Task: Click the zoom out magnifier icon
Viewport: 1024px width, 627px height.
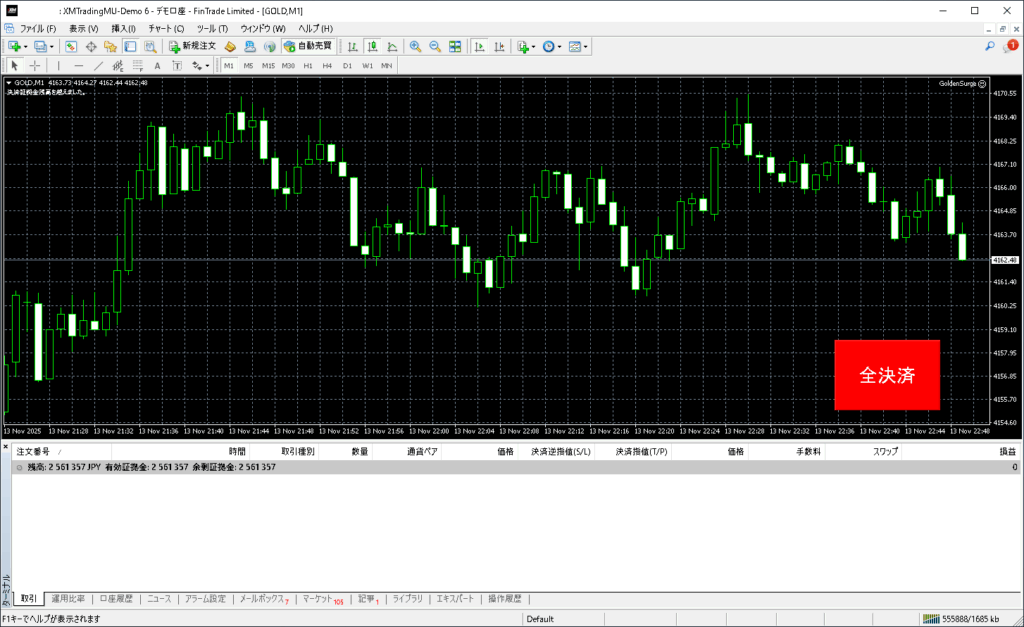Action: pyautogui.click(x=435, y=46)
